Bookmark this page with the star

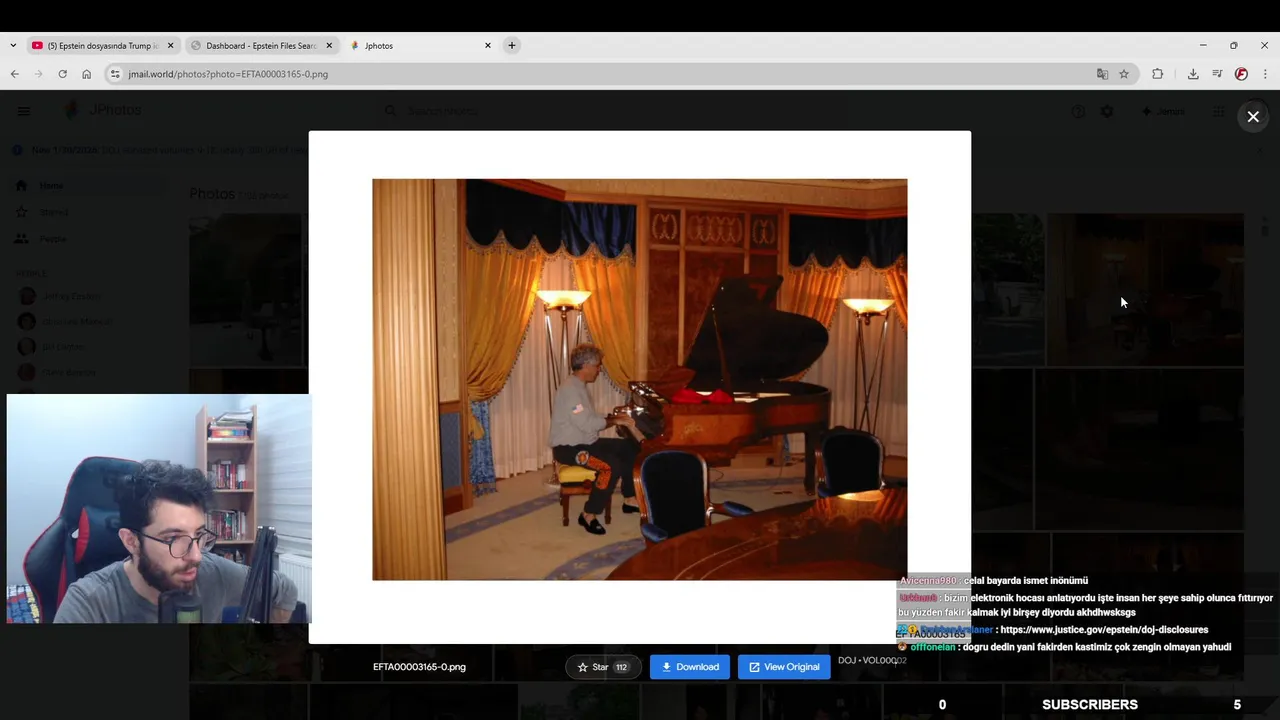(x=1124, y=74)
